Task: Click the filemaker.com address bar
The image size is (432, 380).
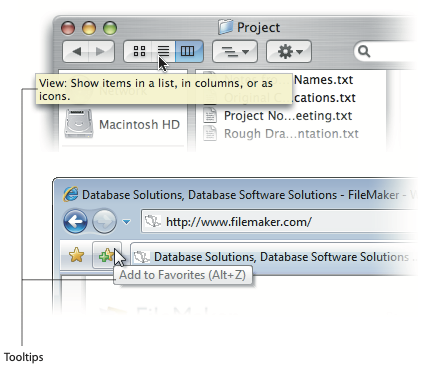Action: (279, 222)
